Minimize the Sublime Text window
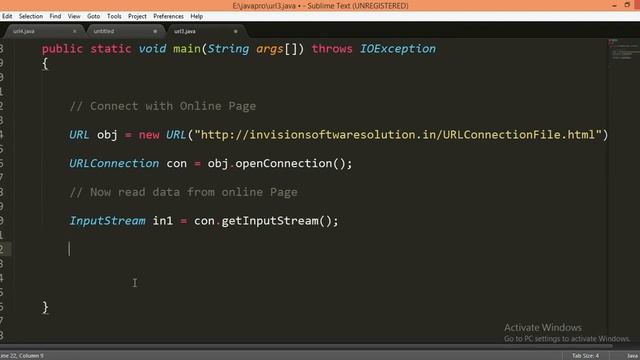The image size is (640, 360). tap(614, 5)
